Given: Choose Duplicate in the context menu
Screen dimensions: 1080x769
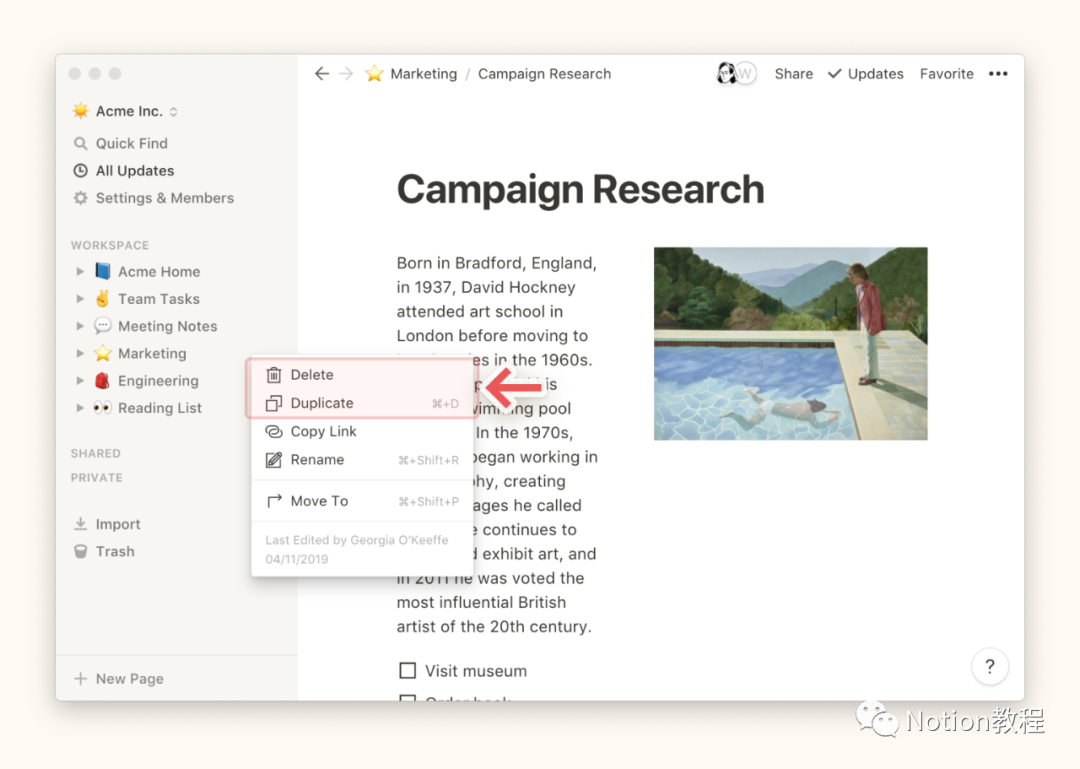Looking at the screenshot, I should pyautogui.click(x=321, y=403).
